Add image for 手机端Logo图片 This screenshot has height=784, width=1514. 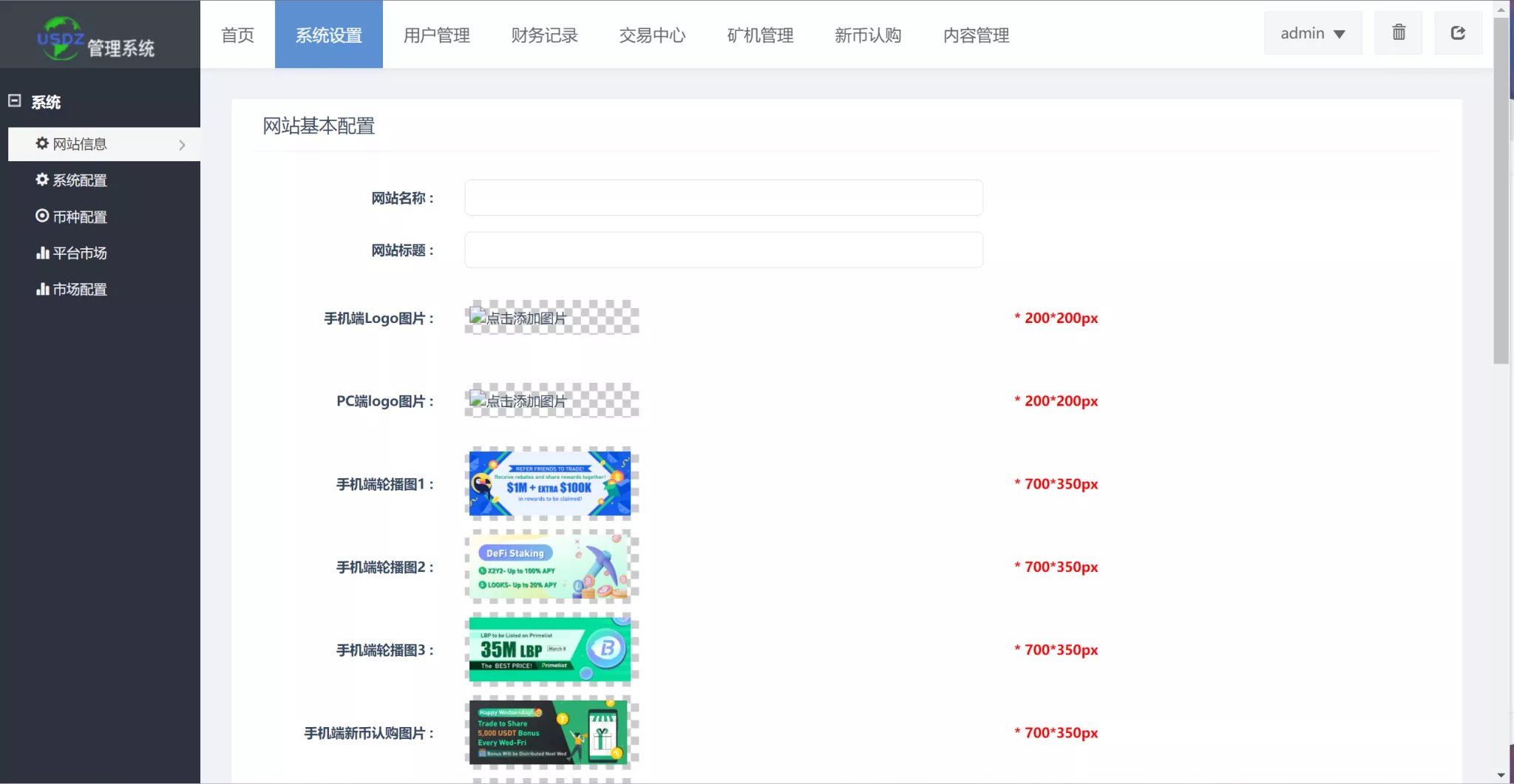[x=551, y=318]
